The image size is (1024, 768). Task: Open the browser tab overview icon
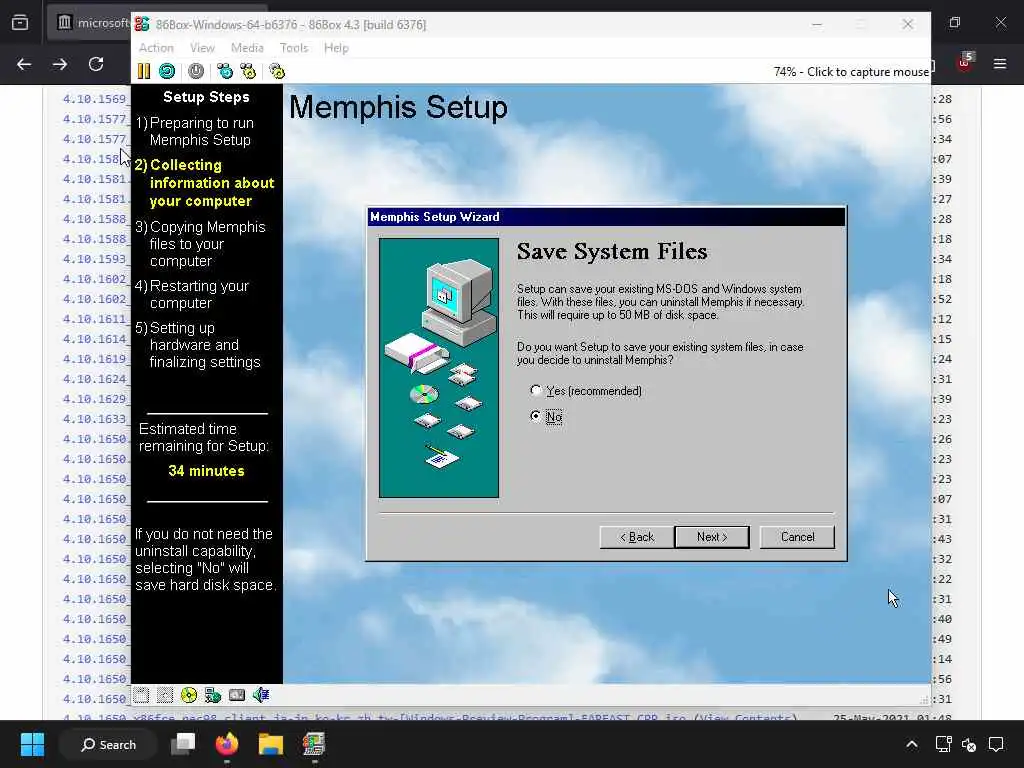[x=20, y=23]
